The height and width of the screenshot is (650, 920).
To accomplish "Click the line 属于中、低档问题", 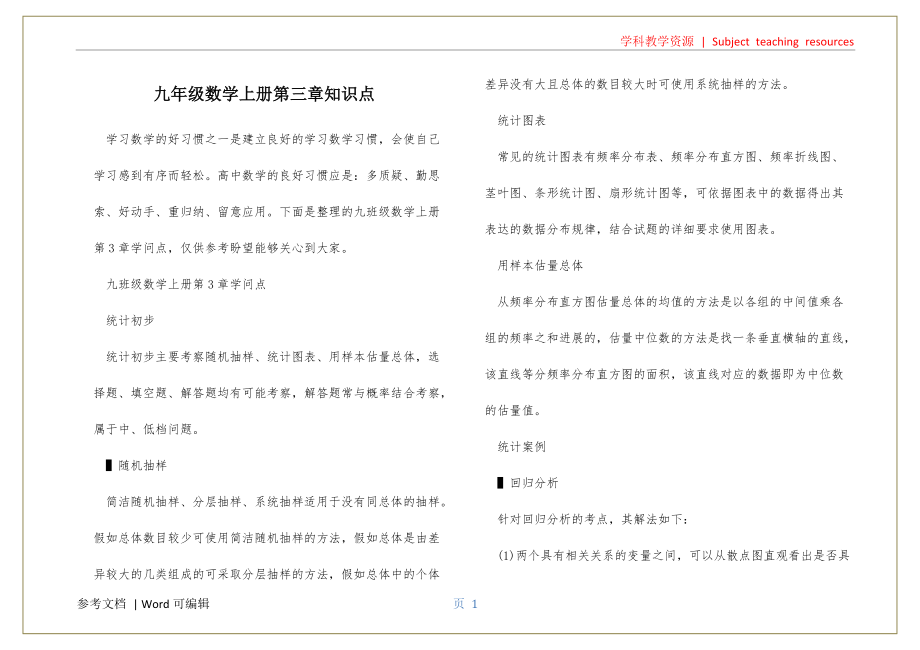I will (146, 429).
